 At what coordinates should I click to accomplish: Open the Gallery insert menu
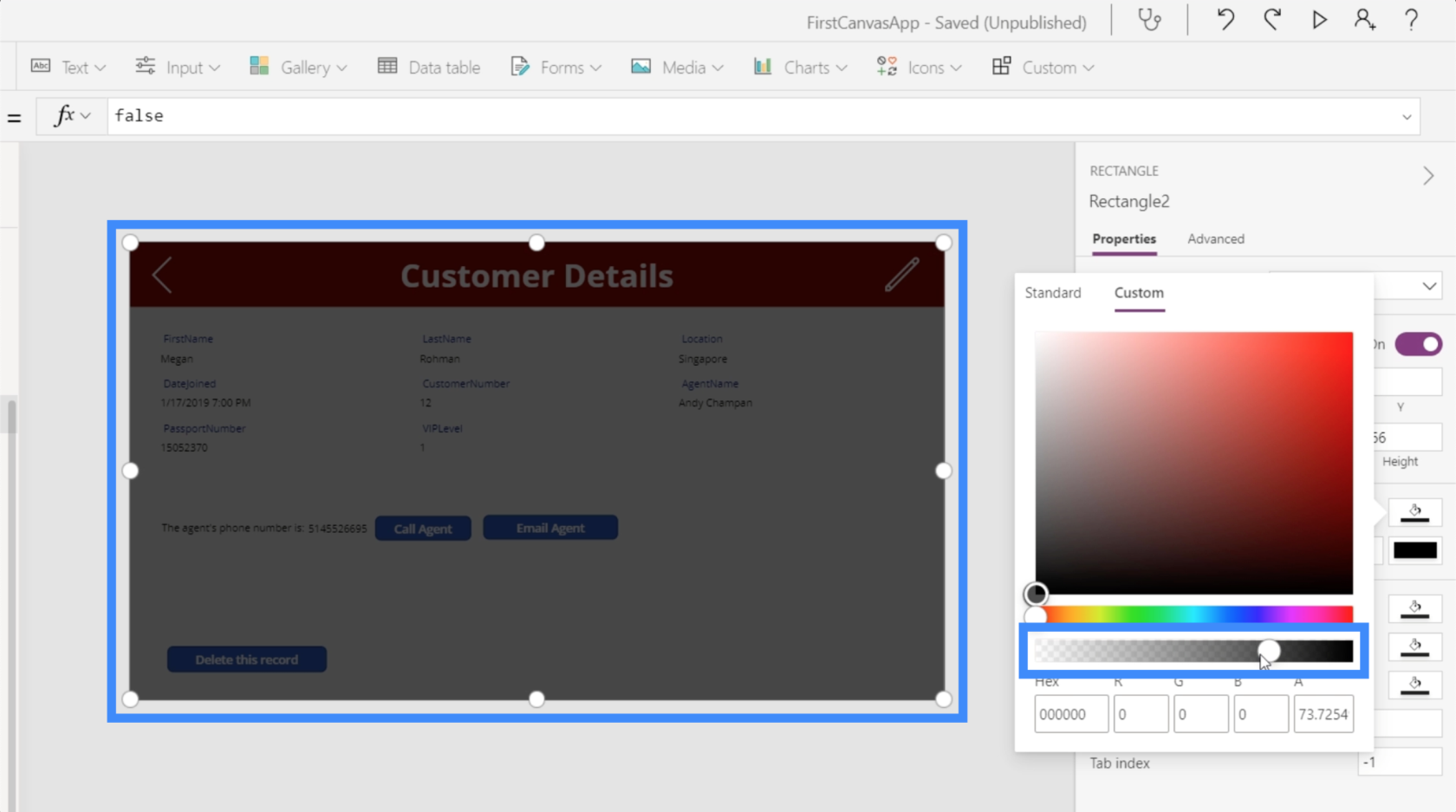click(x=298, y=67)
